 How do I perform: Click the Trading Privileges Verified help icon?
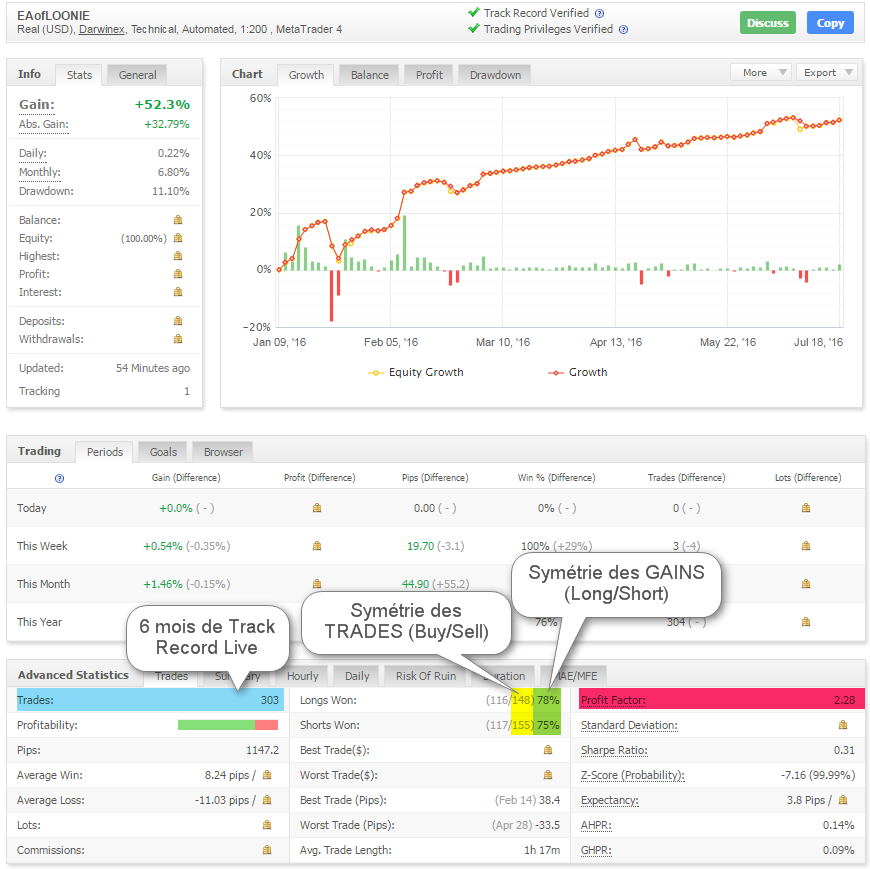[623, 29]
